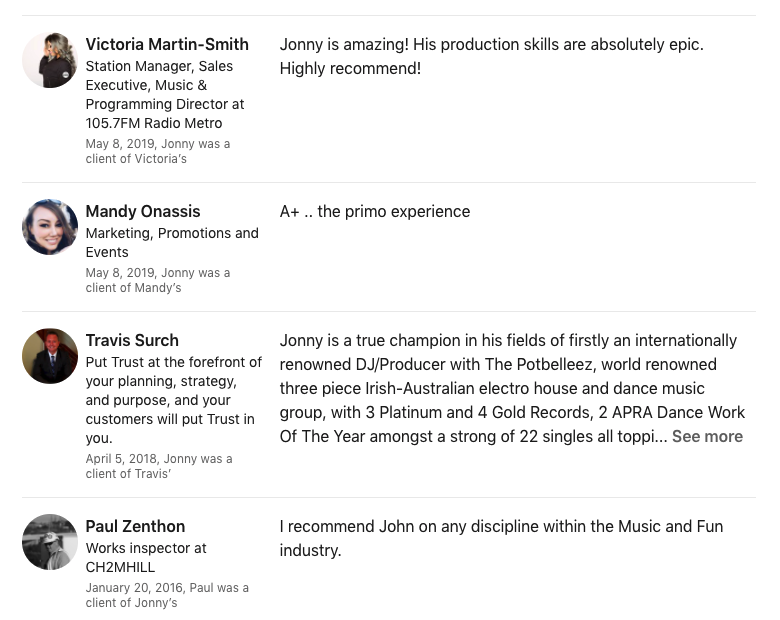Click Travis's recommendation about The Potbelleez
Viewport: 780px width, 620px height.
[x=512, y=388]
